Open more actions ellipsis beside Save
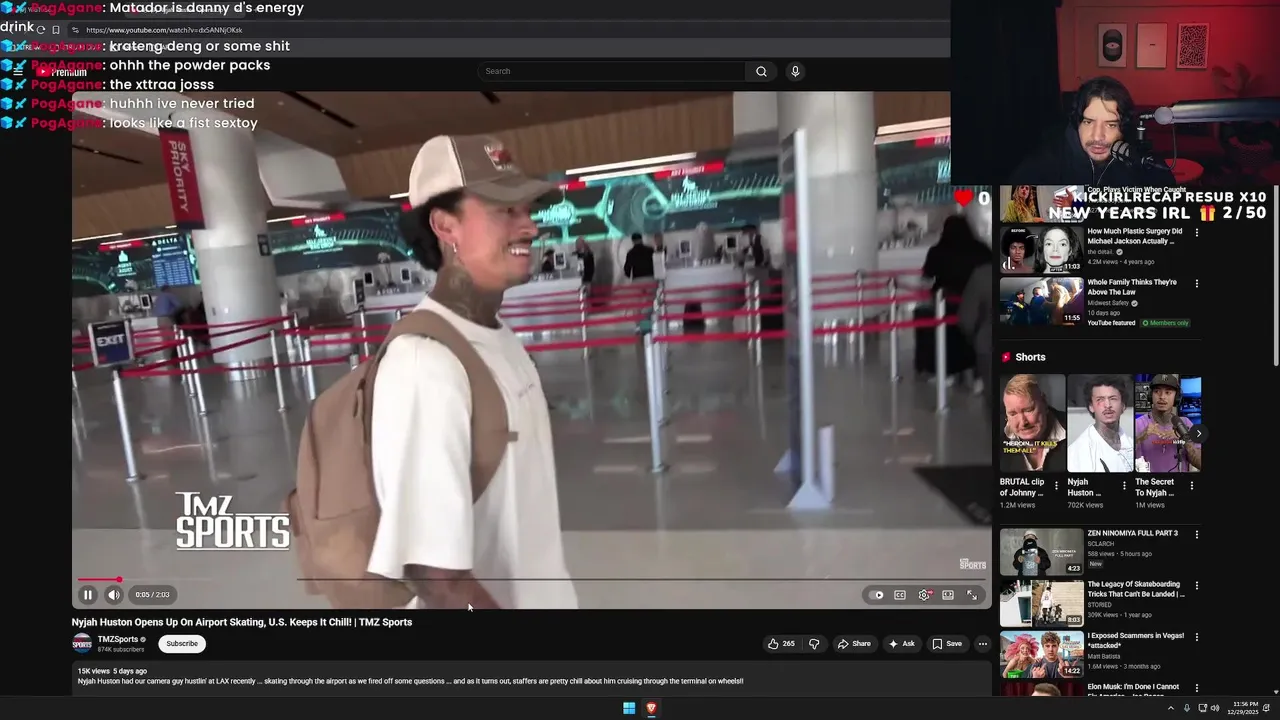1280x720 pixels. (x=983, y=644)
